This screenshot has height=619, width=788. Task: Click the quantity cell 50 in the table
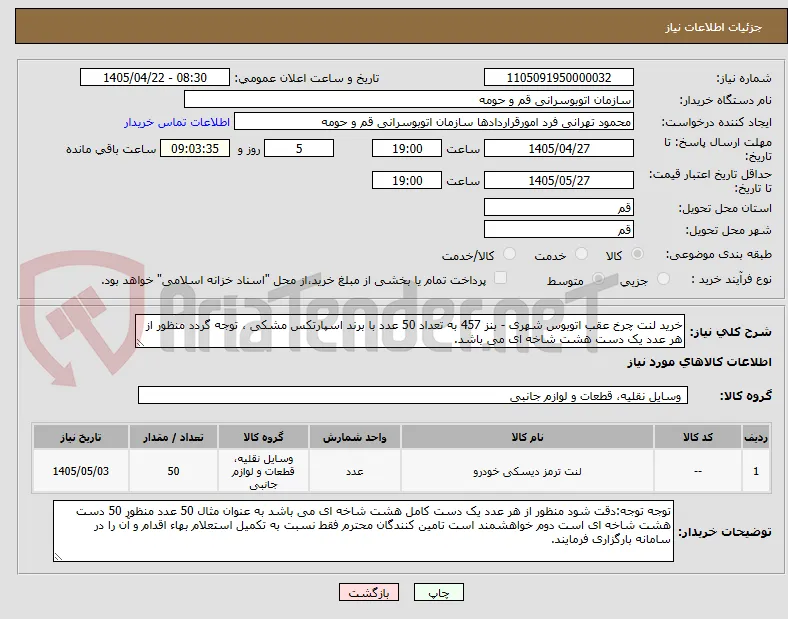[173, 471]
